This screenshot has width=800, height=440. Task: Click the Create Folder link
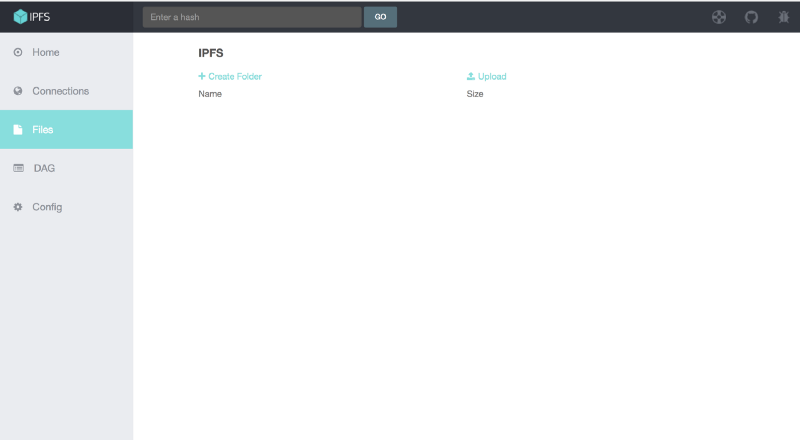(x=230, y=76)
